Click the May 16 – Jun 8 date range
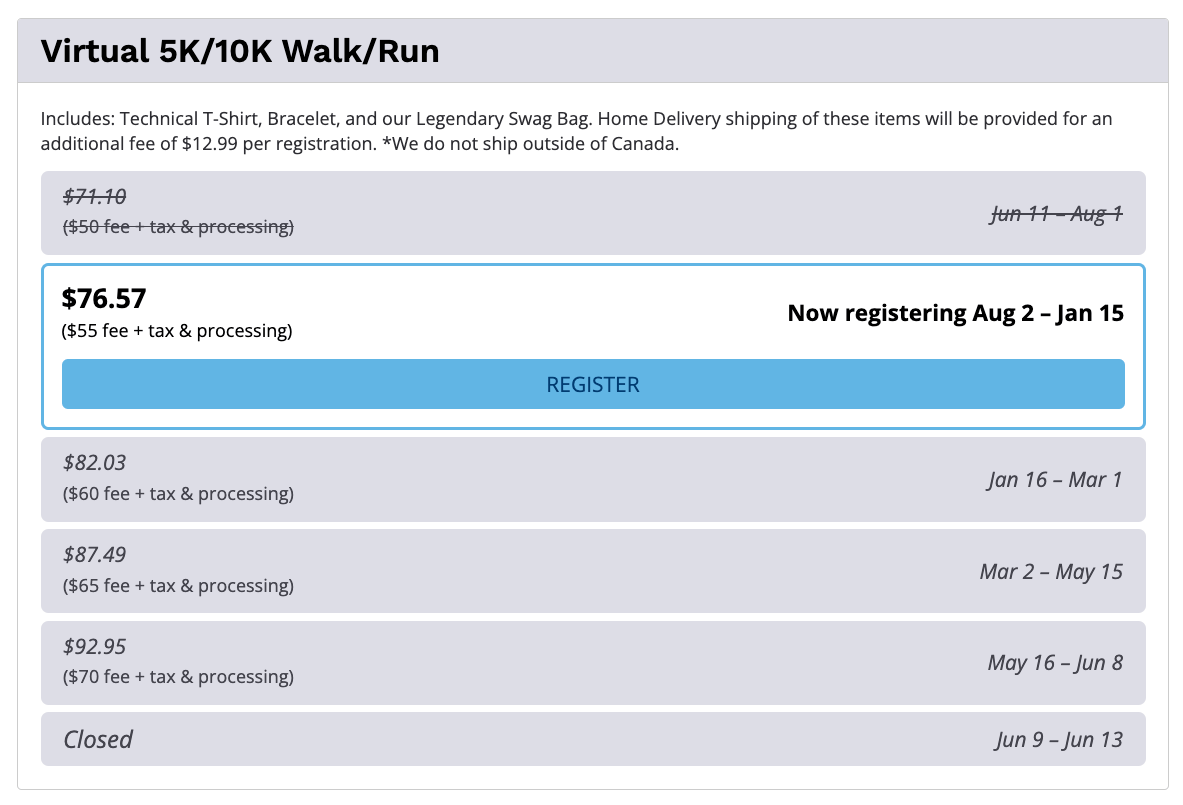 point(1055,663)
